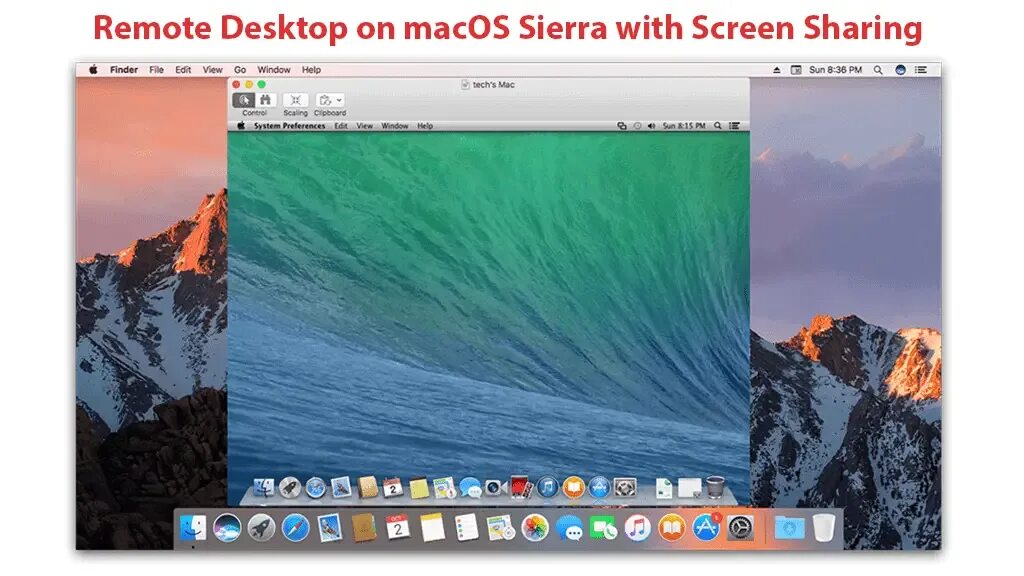This screenshot has height=576, width=1024.
Task: Open Messages in the remote dock
Action: [470, 487]
